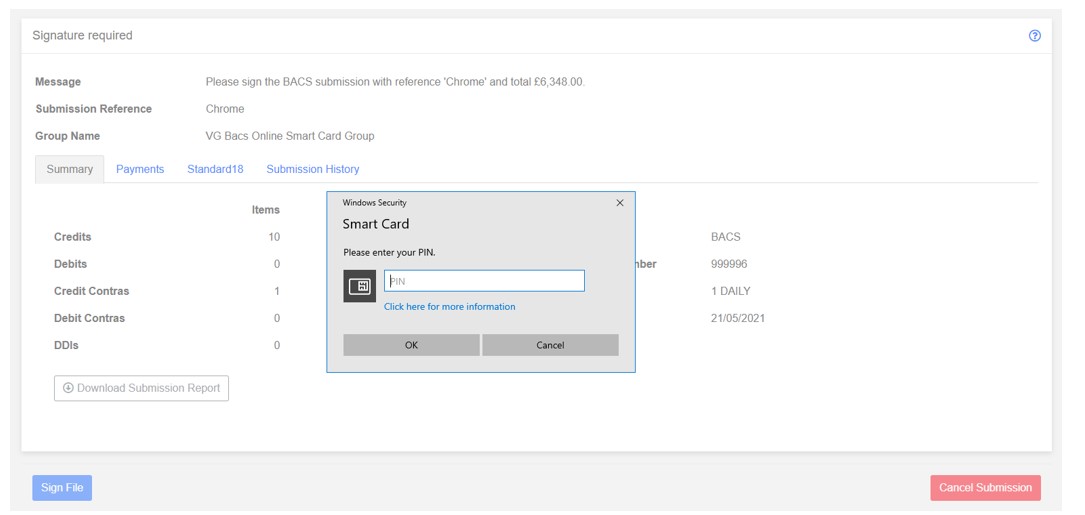The image size is (1085, 515).
Task: Close the Windows Security dialog
Action: (x=619, y=203)
